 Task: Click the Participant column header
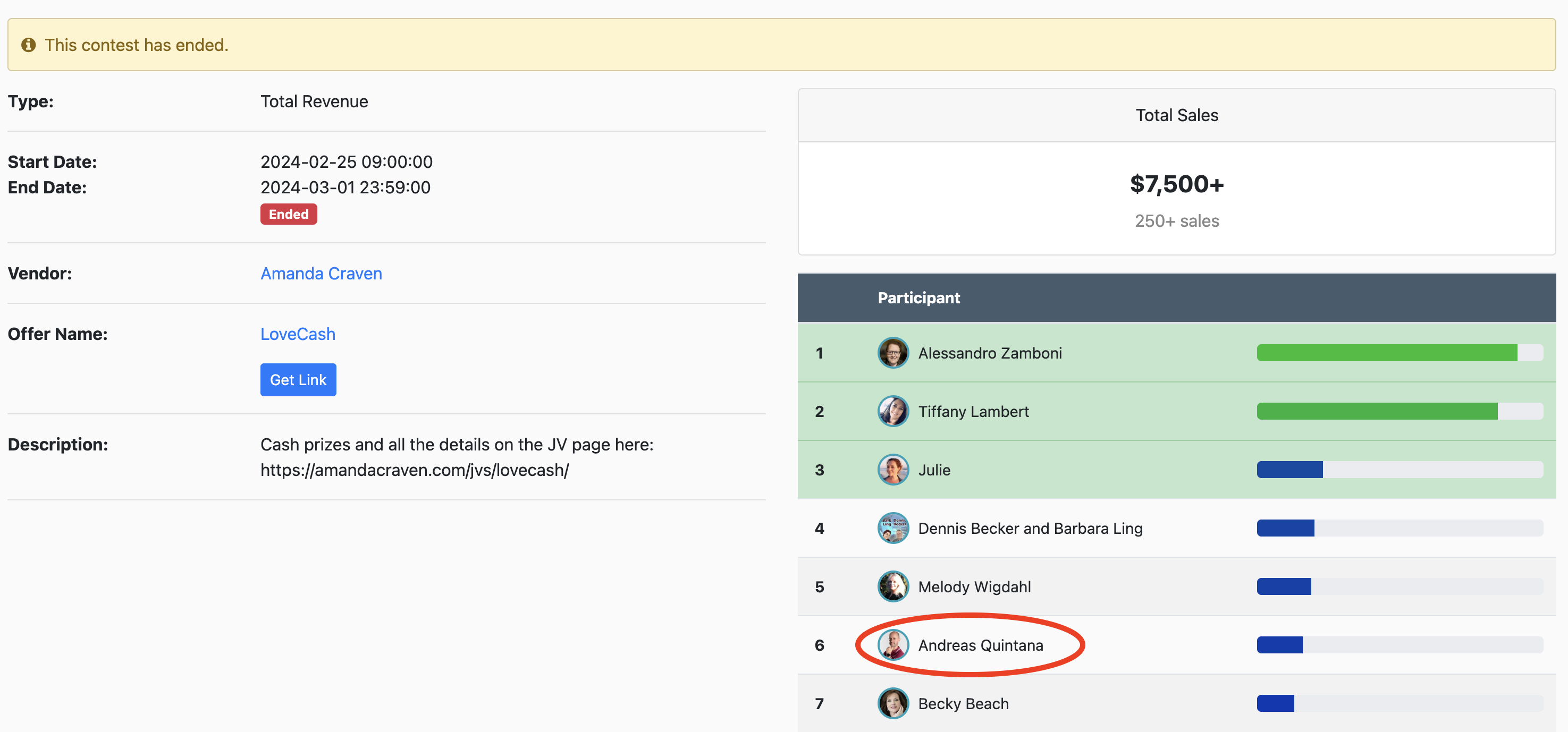click(x=918, y=297)
